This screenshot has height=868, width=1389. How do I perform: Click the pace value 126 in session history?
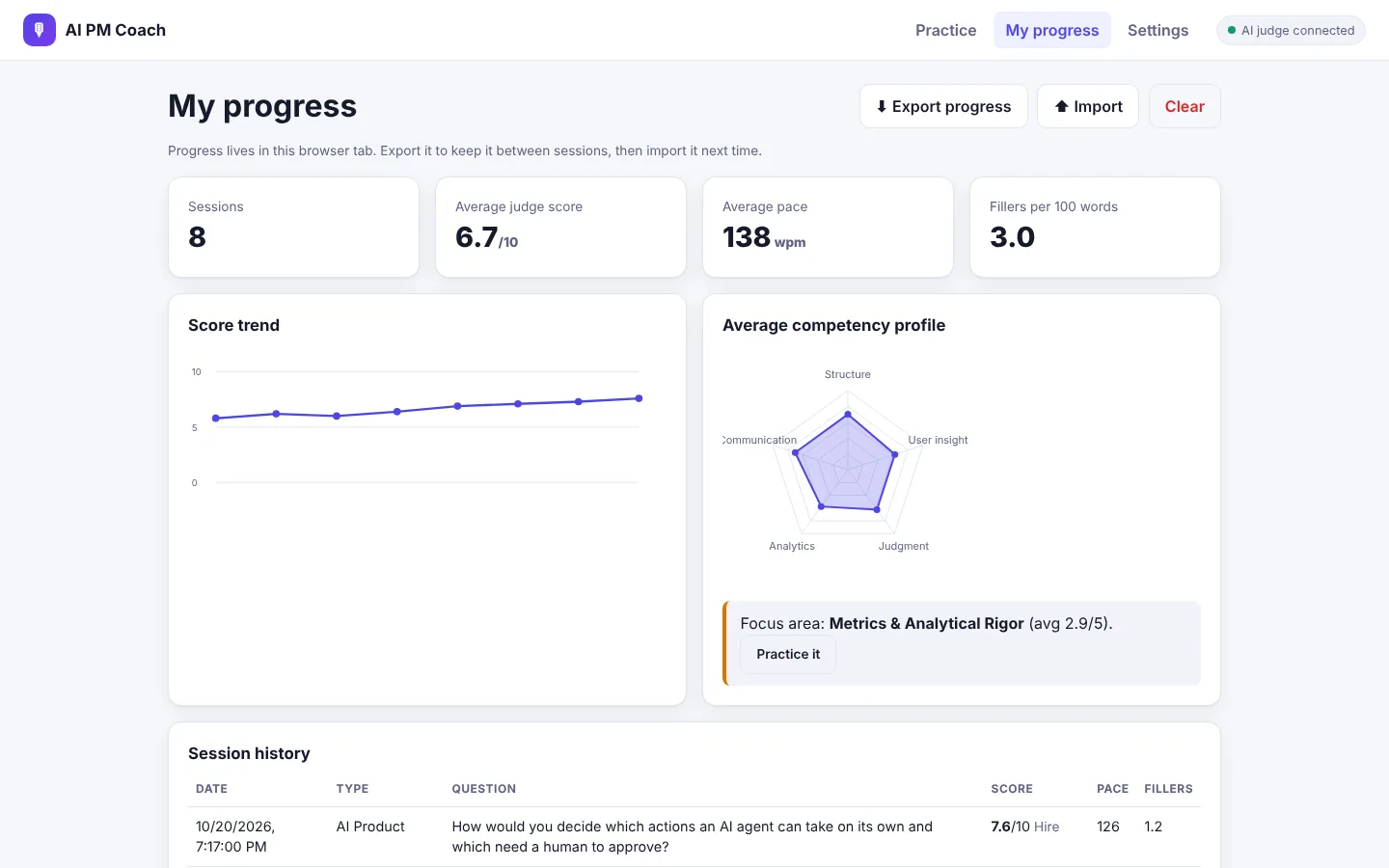(x=1108, y=827)
